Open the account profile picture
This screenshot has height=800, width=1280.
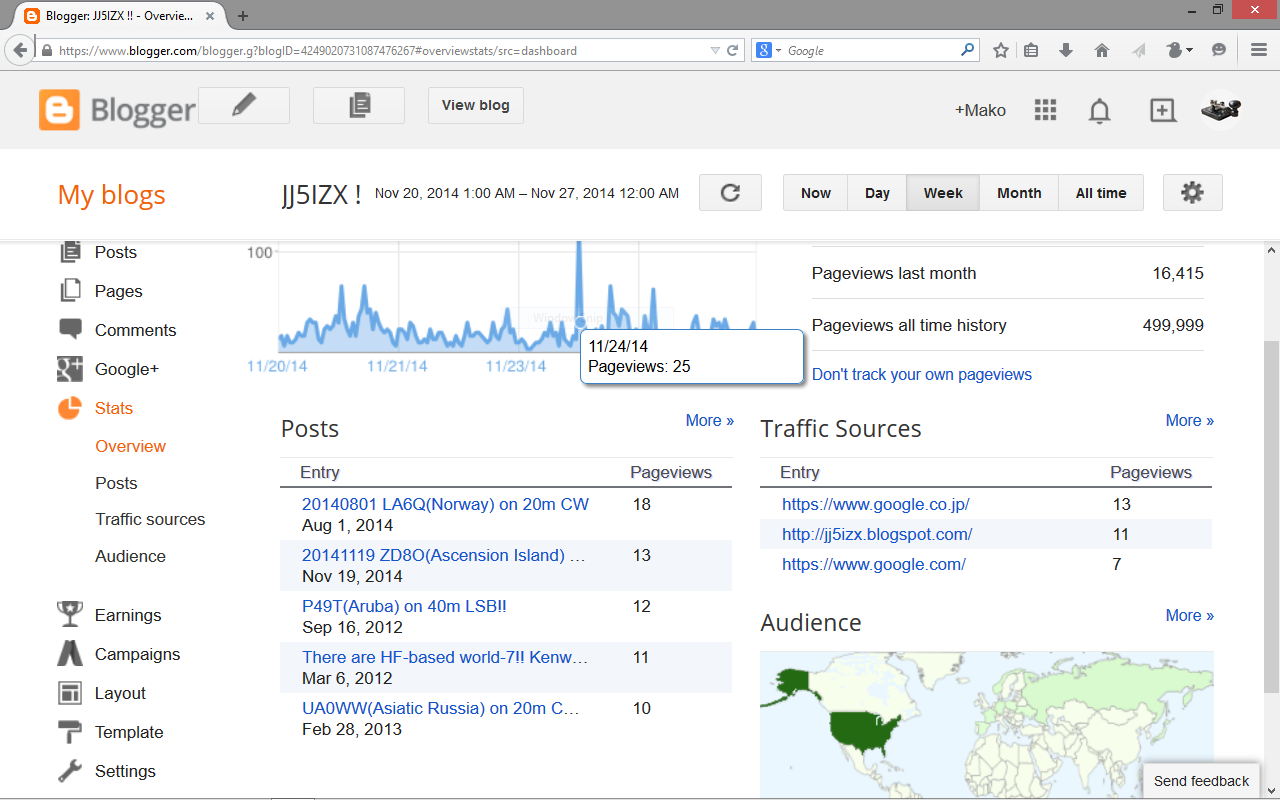pos(1221,109)
